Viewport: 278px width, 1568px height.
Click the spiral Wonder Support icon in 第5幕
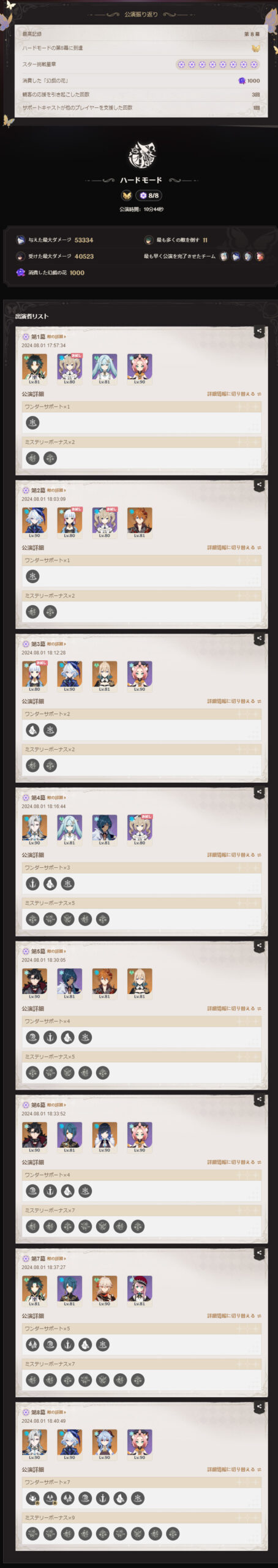(32, 1037)
